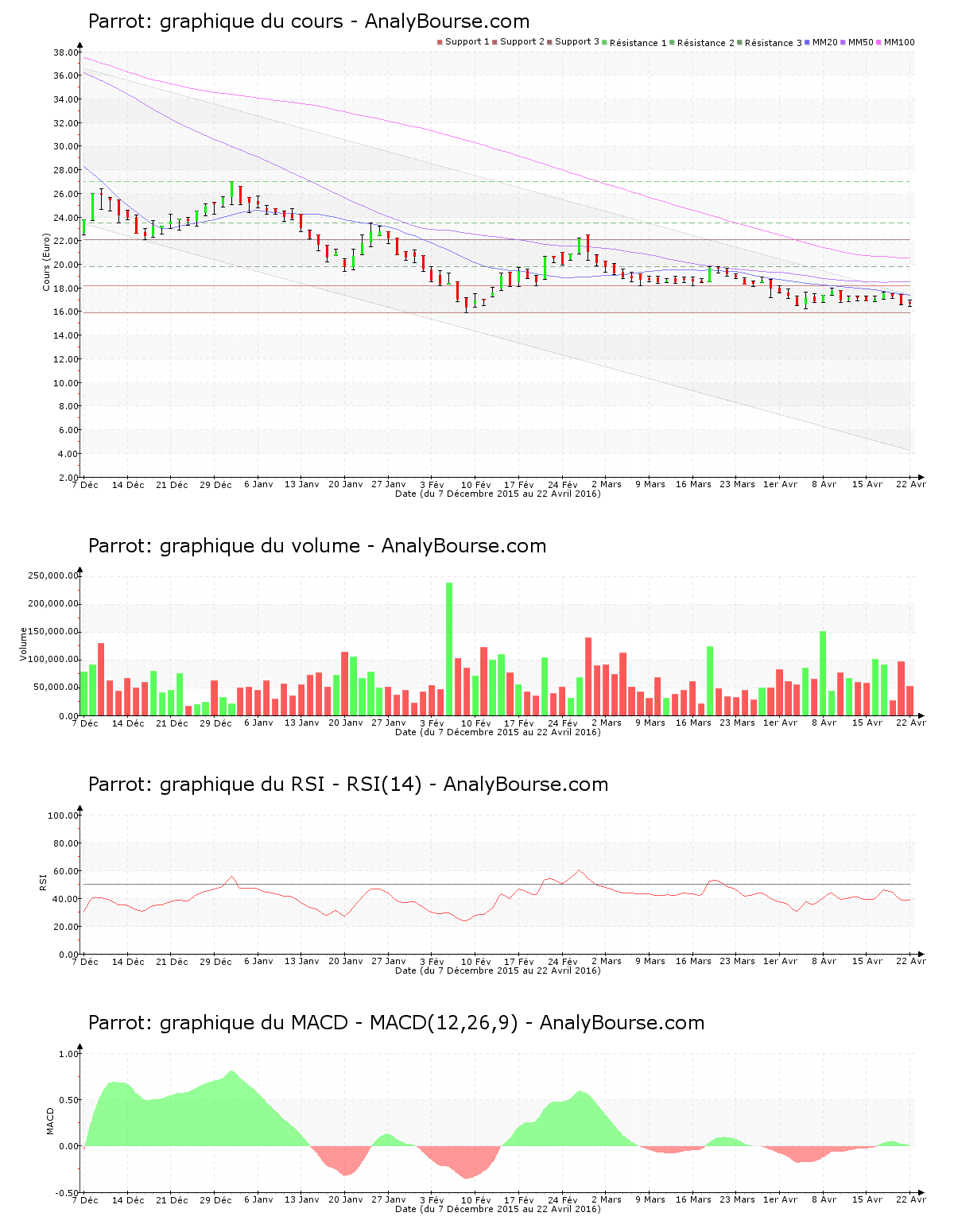Click the MM20 blue legend swatch
The height and width of the screenshot is (1232, 954).
[x=808, y=42]
